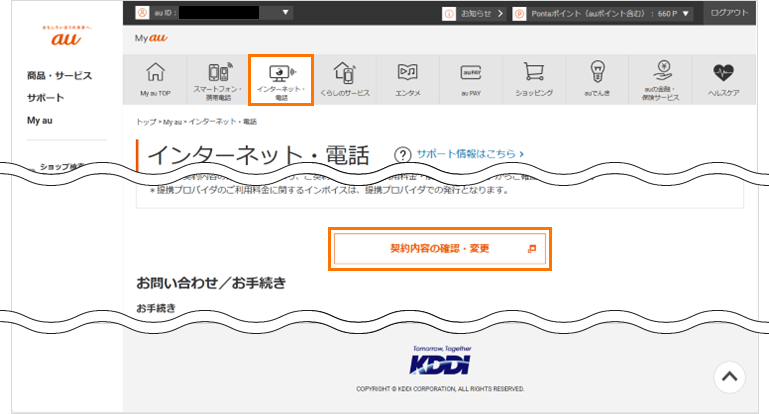The image size is (769, 414).
Task: Click the au ID user icon
Action: tap(142, 13)
